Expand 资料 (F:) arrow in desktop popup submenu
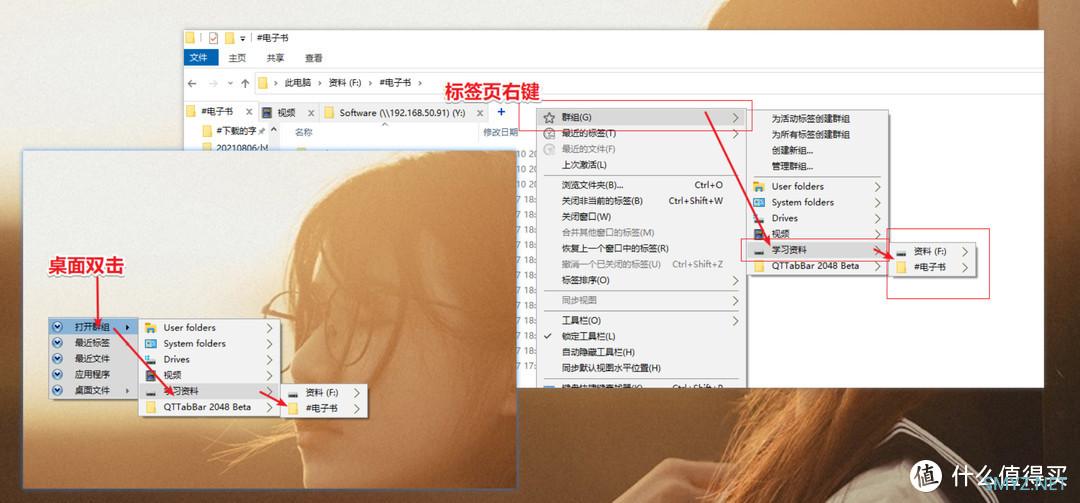1080x503 pixels. click(x=356, y=393)
